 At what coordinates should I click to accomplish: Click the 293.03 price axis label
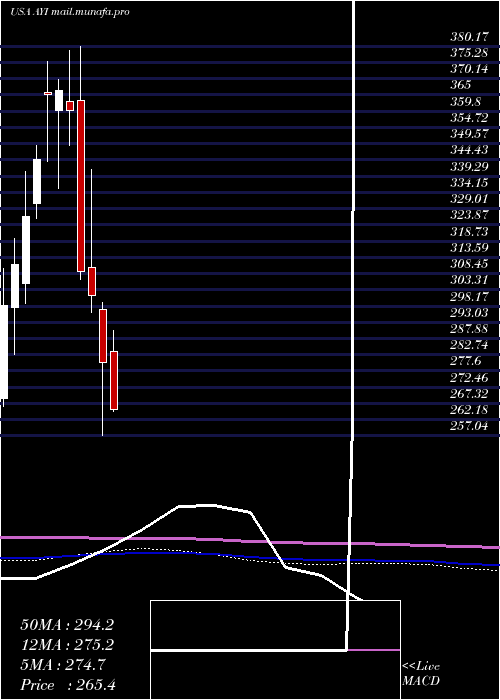(x=469, y=312)
